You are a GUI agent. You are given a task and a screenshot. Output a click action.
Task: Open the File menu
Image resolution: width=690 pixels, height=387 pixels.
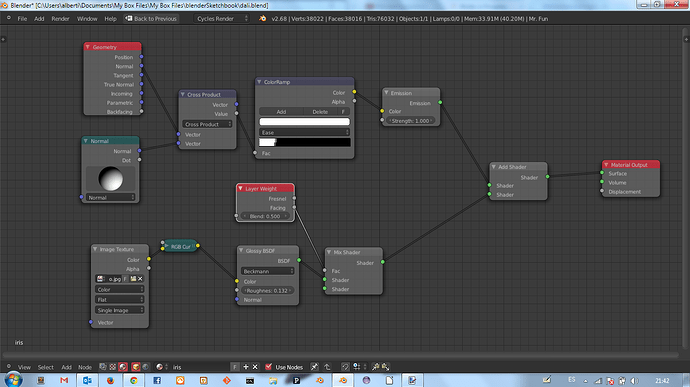coord(22,18)
